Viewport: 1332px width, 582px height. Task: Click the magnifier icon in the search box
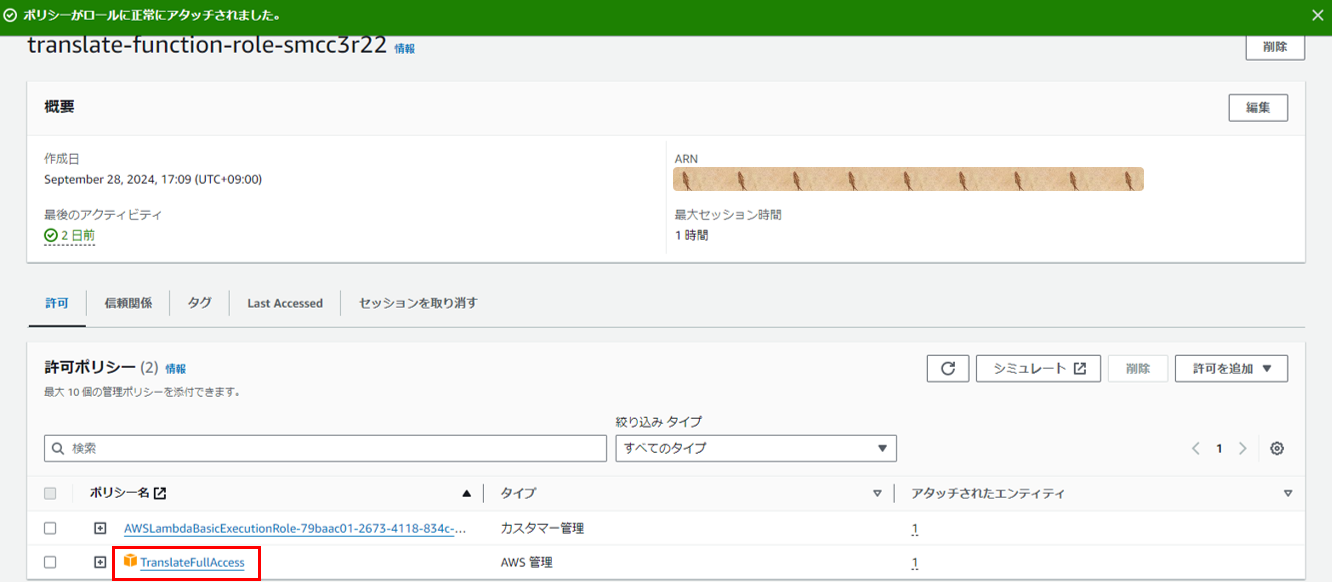tap(58, 448)
